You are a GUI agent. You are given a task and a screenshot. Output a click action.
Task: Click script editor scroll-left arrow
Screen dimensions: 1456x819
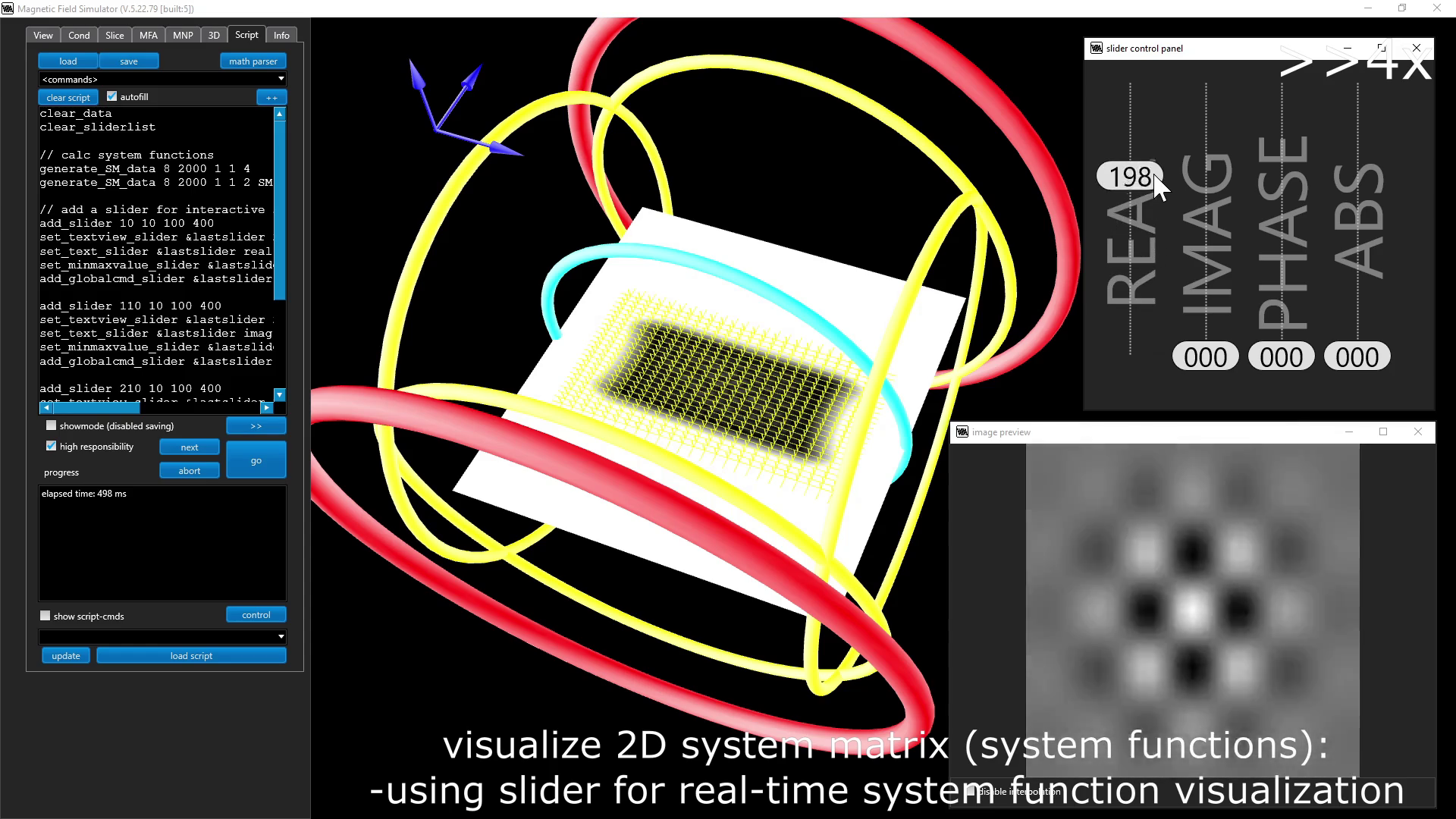point(46,408)
